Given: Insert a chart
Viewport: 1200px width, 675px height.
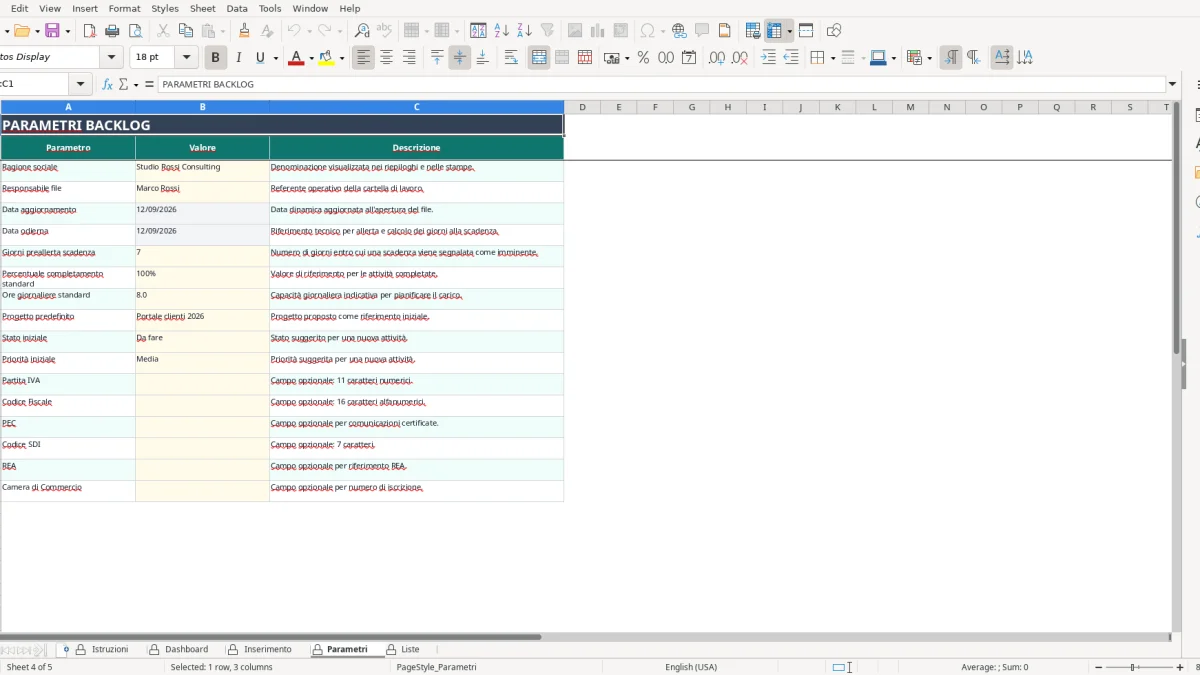Looking at the screenshot, I should tap(597, 31).
